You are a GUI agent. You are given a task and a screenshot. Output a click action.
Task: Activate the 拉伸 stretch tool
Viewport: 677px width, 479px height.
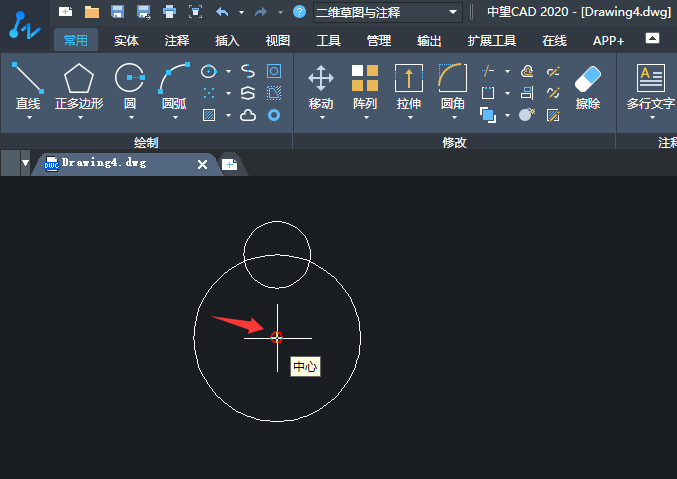tap(408, 86)
